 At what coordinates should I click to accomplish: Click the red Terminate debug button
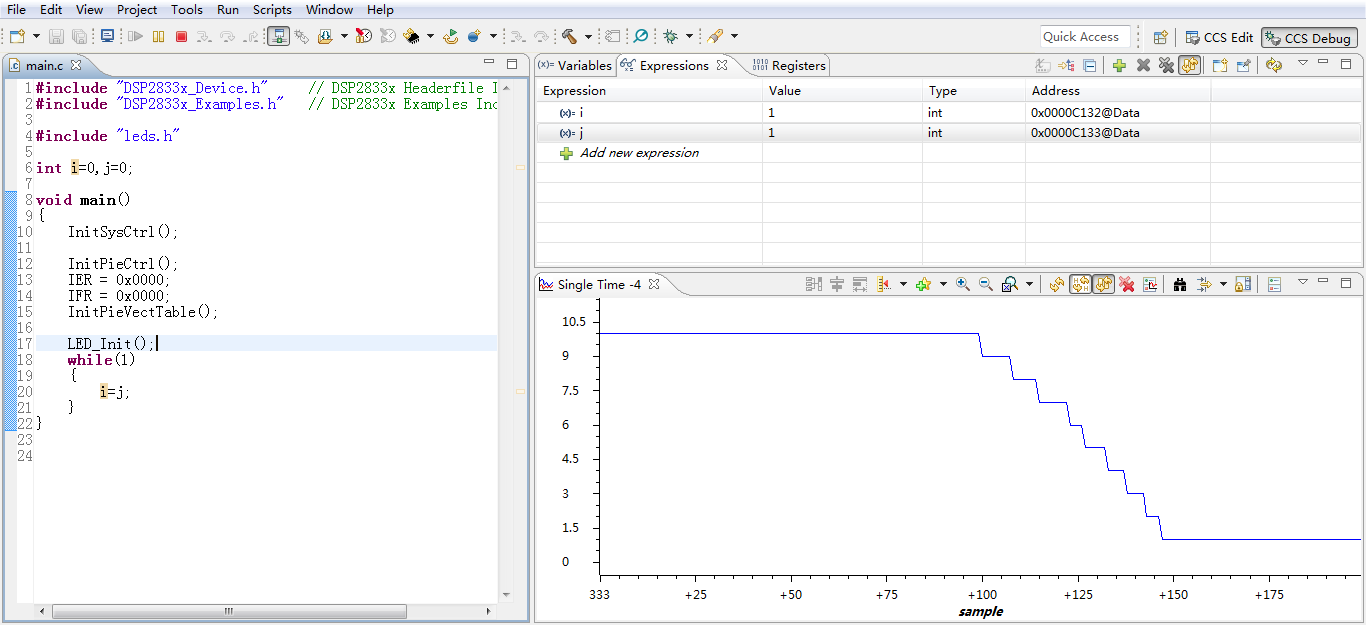[181, 36]
